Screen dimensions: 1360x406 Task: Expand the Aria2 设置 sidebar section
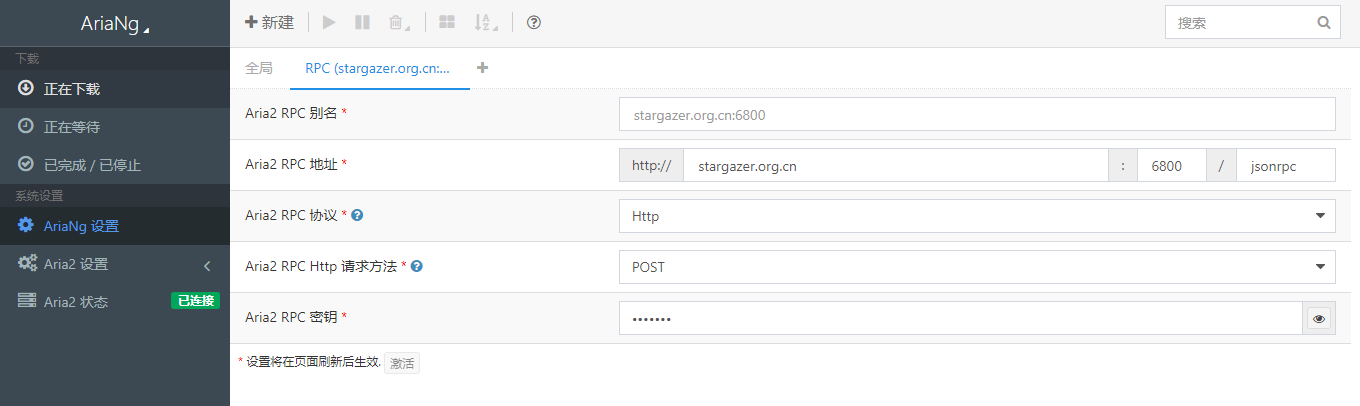point(115,264)
